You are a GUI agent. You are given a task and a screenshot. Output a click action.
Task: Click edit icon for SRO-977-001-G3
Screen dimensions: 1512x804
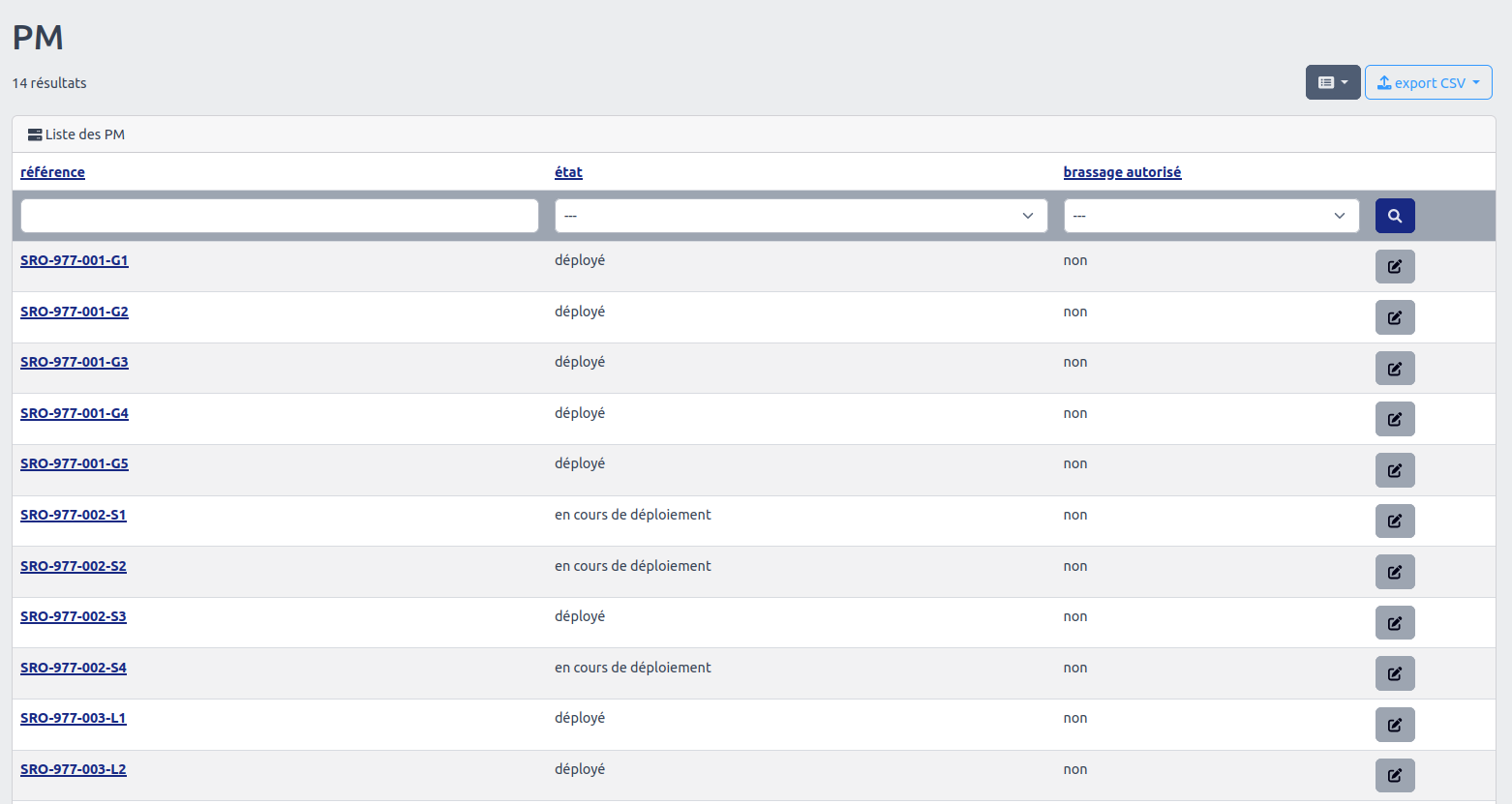[x=1394, y=369]
